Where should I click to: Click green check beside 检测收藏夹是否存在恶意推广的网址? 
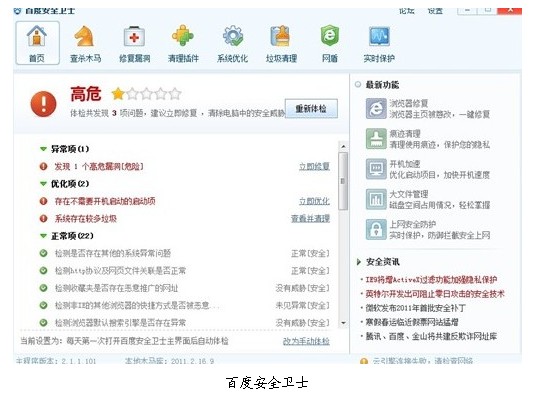point(44,288)
